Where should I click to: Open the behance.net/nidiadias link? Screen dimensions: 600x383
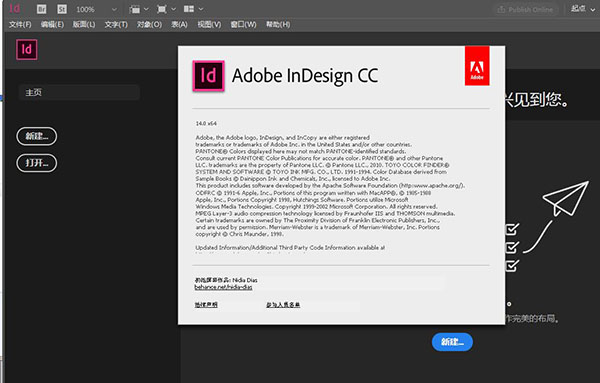[x=223, y=287]
